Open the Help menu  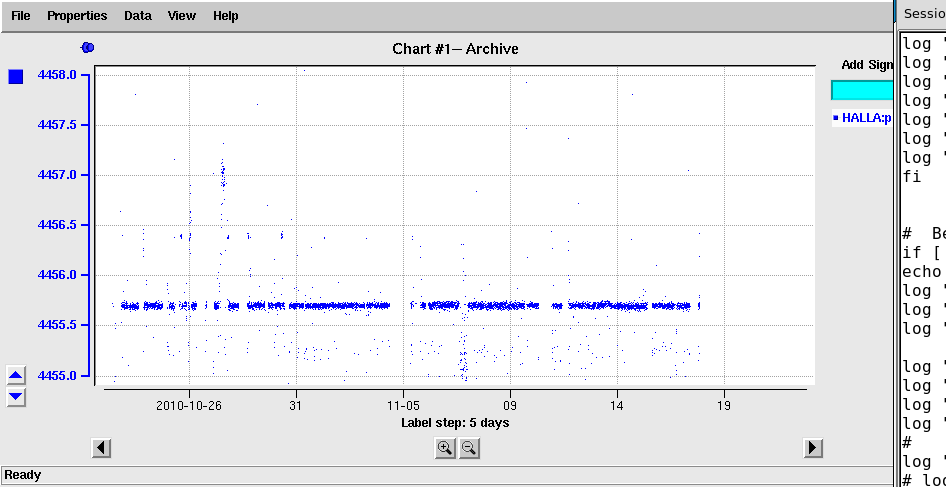click(x=226, y=16)
